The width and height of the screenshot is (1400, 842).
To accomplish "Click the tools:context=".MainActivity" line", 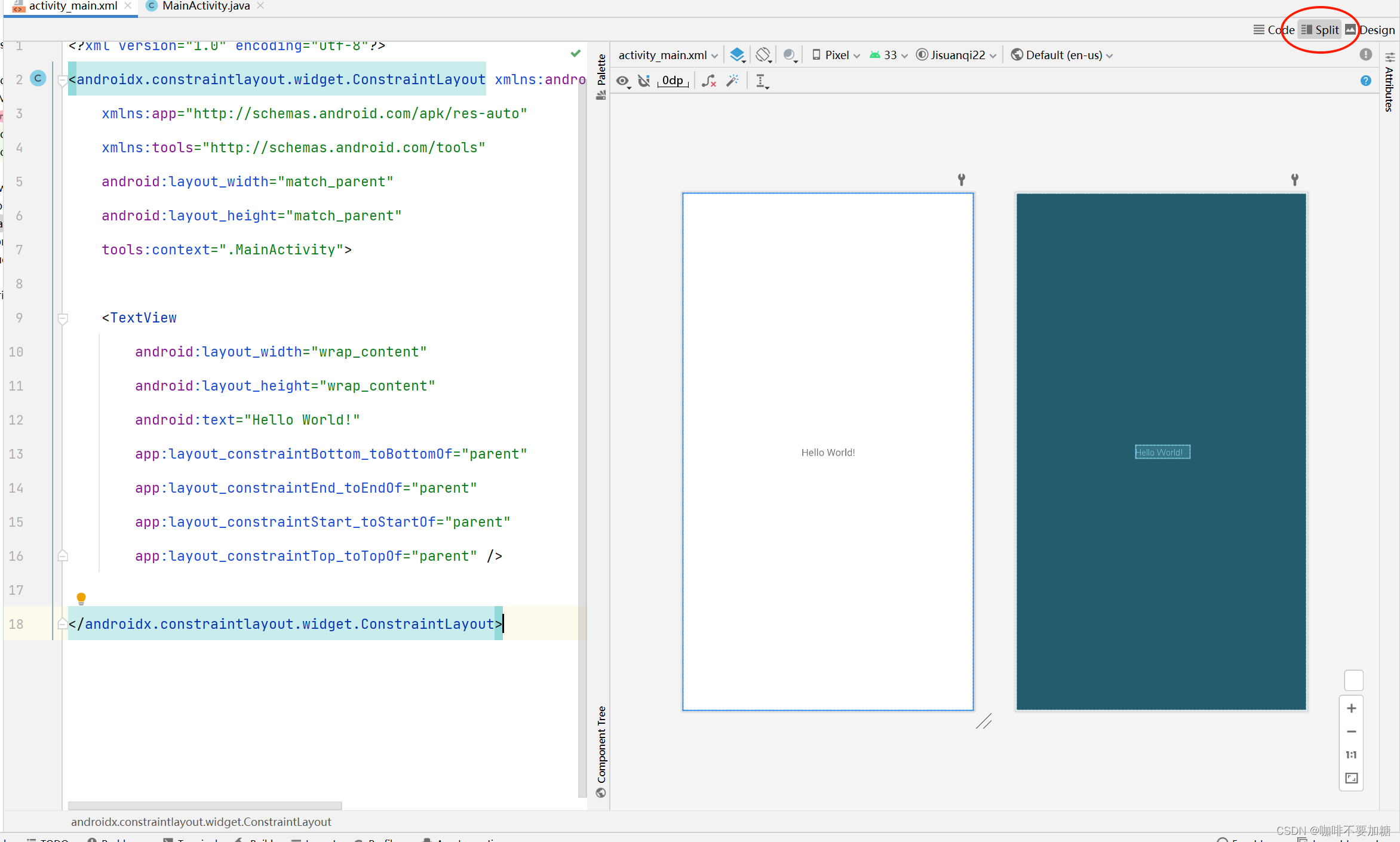I will point(226,250).
